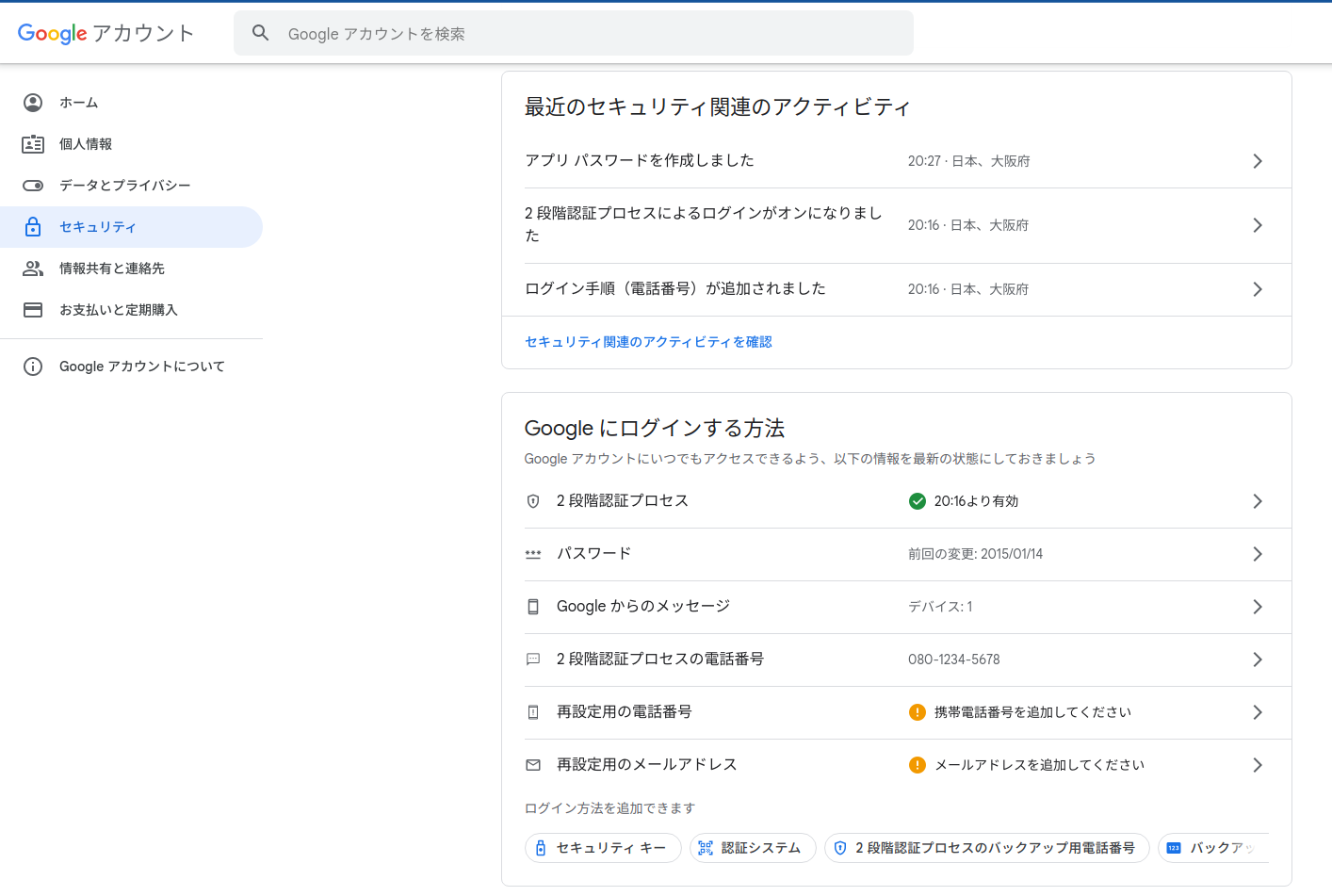Click the Google アカウント logo
Screen dimensions: 1332x896
click(106, 33)
